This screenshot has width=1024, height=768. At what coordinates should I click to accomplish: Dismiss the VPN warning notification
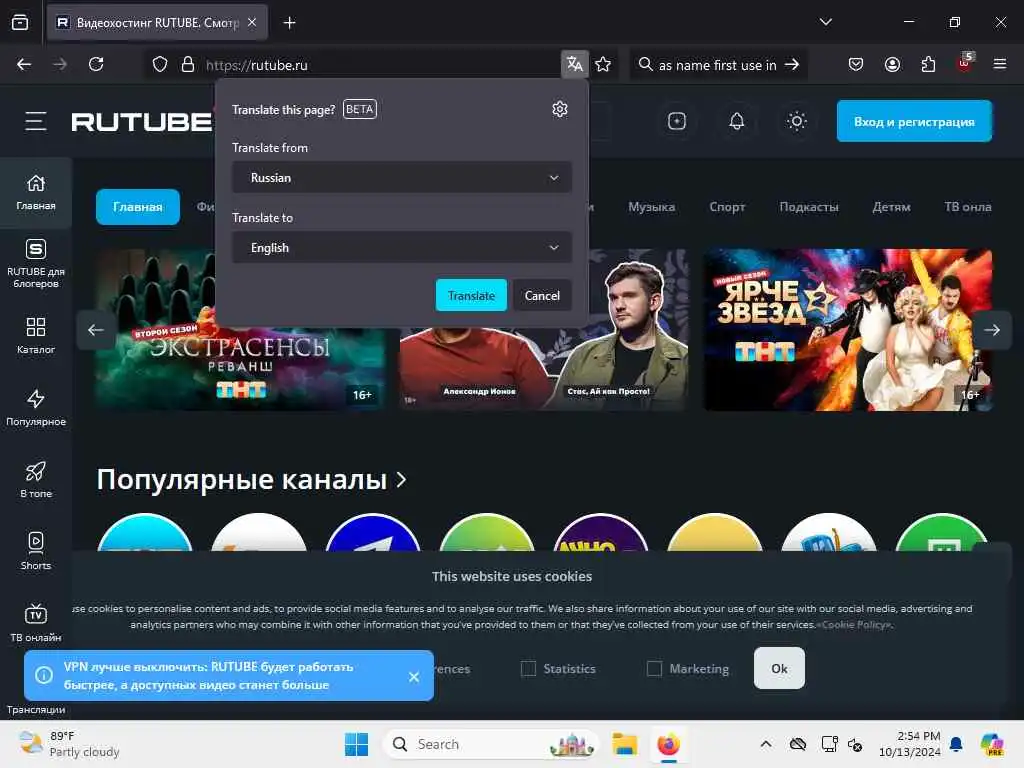click(x=413, y=677)
